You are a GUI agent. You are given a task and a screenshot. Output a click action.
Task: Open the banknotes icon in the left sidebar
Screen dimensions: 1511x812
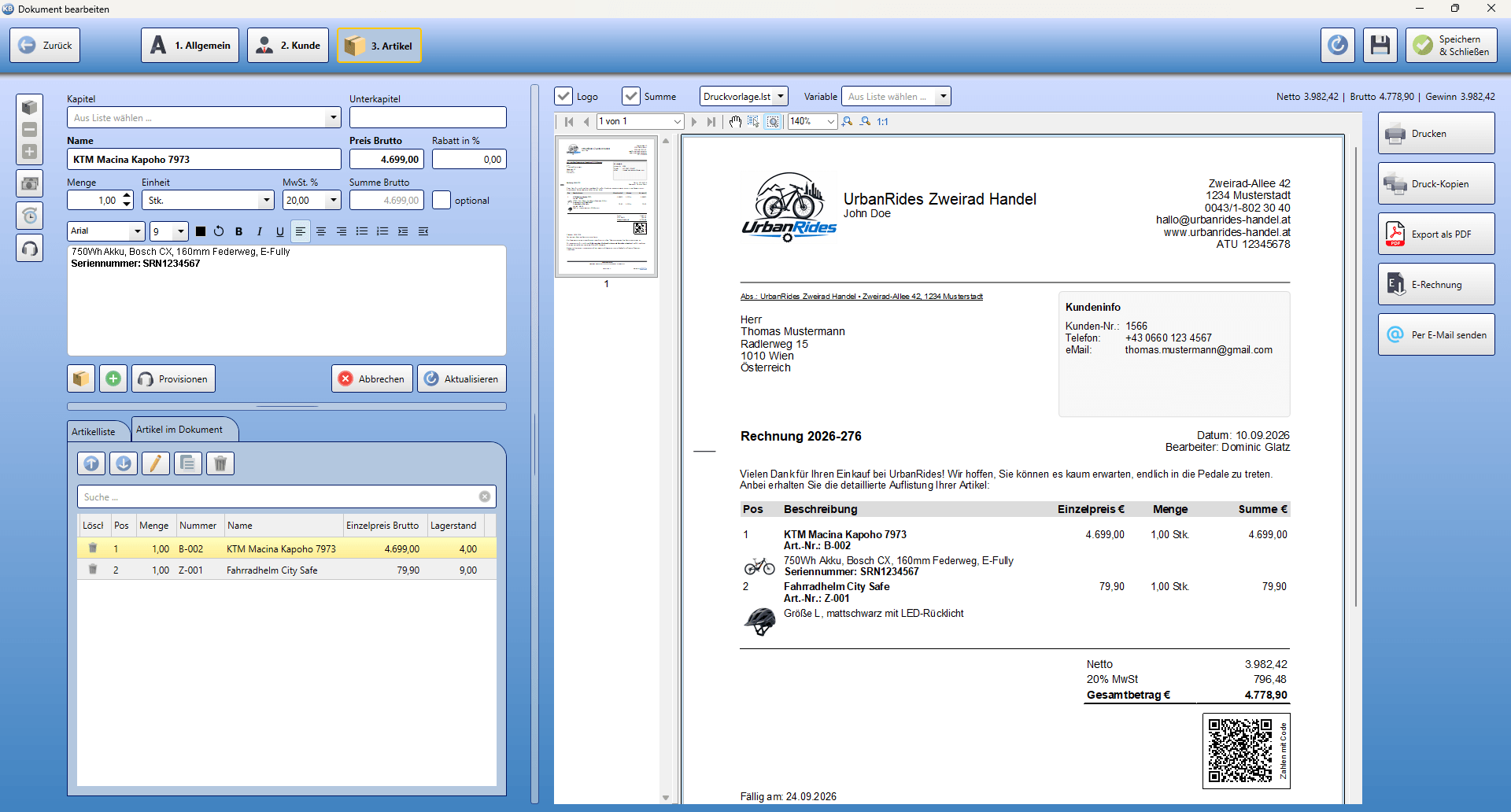point(30,183)
